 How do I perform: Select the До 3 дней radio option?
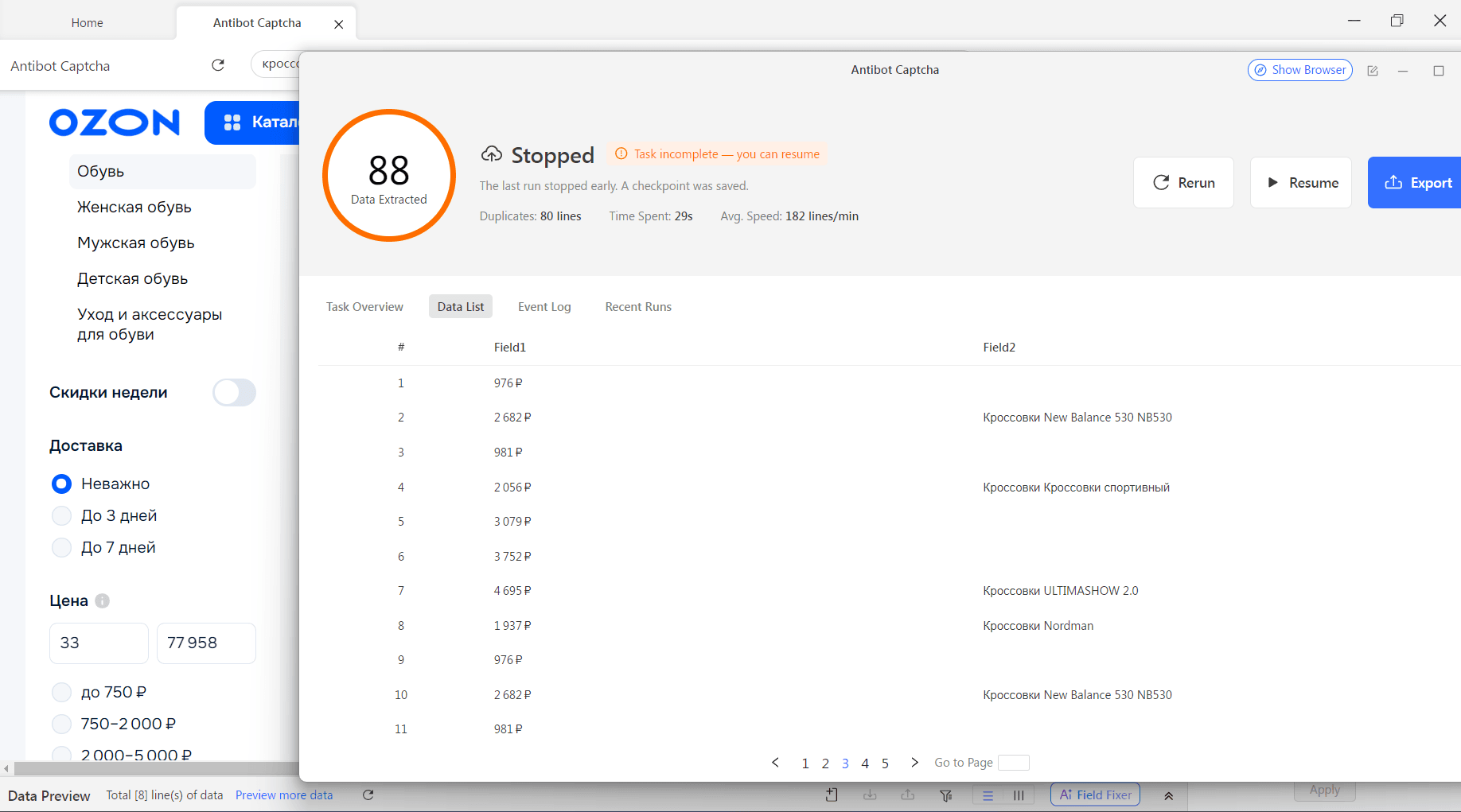[x=61, y=515]
